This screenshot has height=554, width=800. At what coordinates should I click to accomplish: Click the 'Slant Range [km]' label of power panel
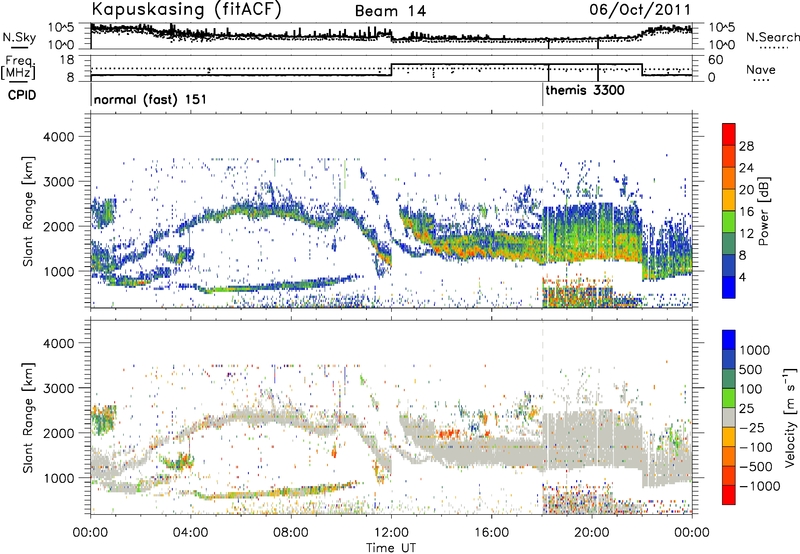click(28, 211)
